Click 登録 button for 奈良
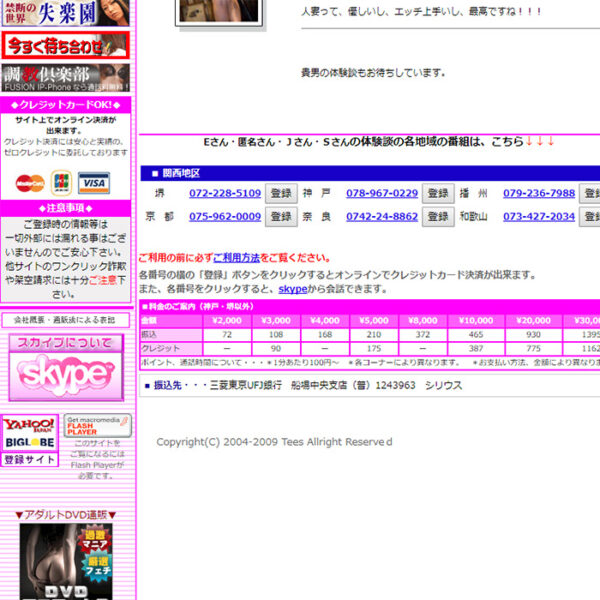The image size is (600, 600). 438,217
